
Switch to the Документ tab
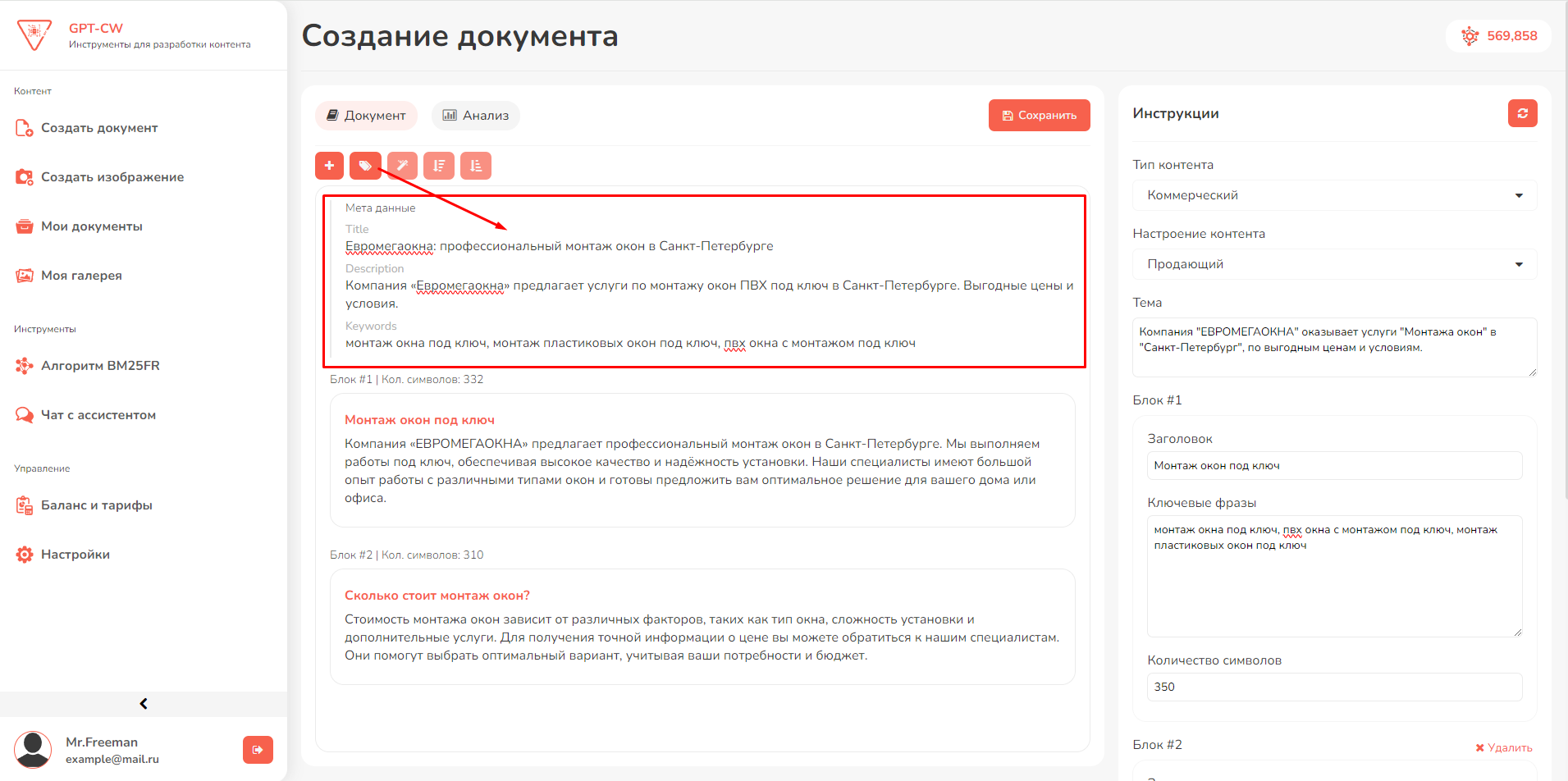[x=366, y=116]
